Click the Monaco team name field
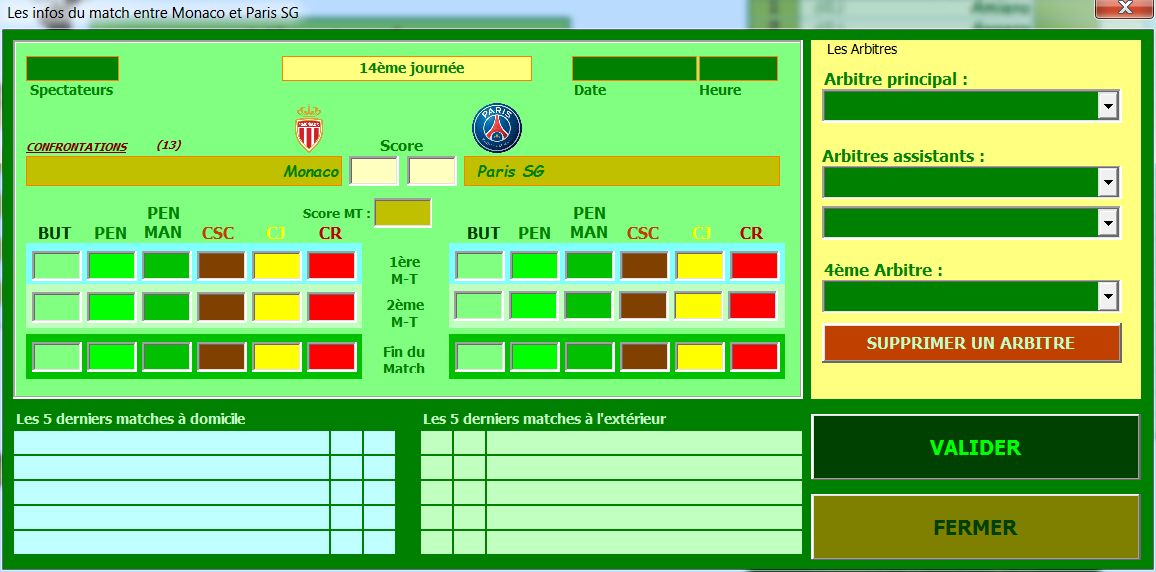The height and width of the screenshot is (572, 1156). (184, 171)
